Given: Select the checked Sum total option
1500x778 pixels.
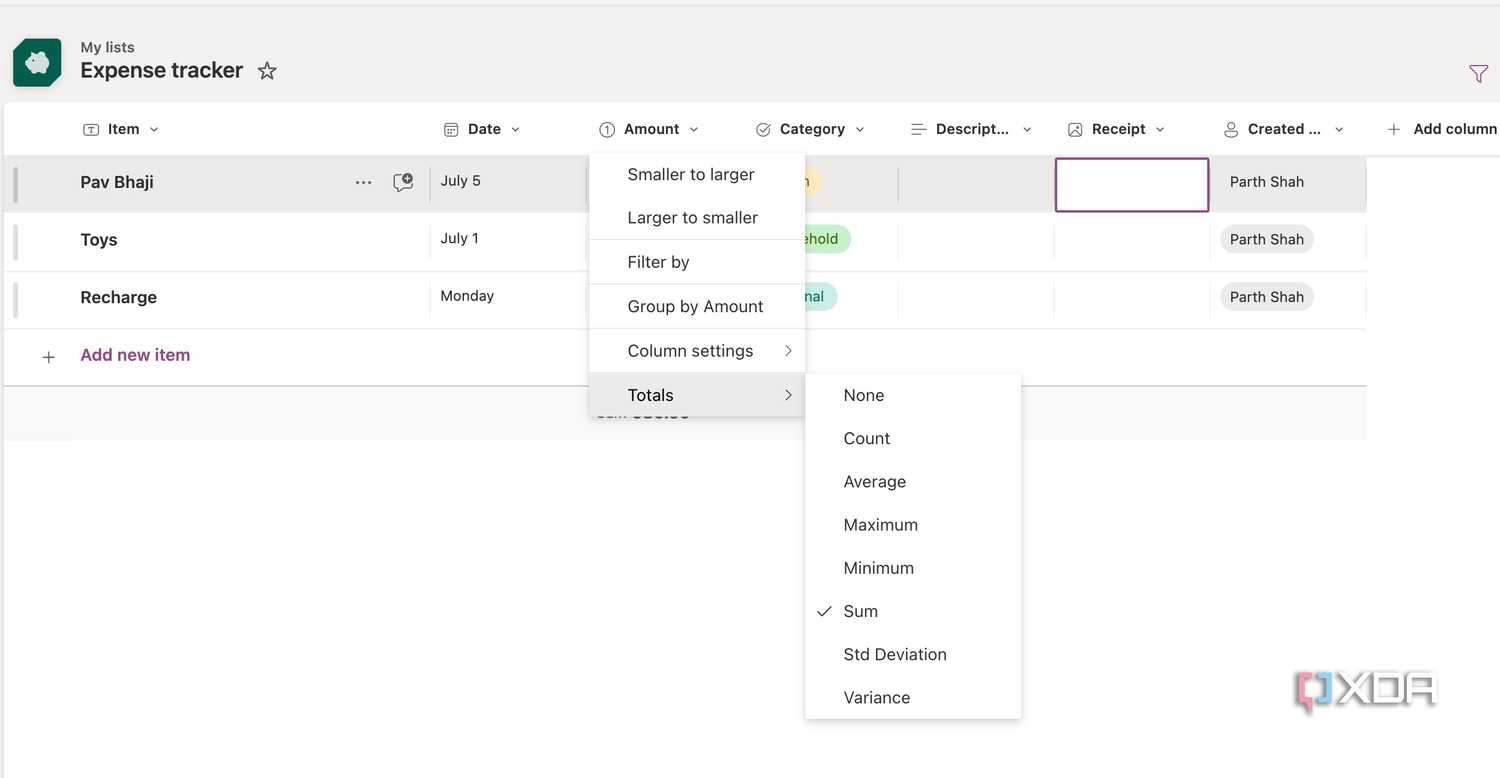Looking at the screenshot, I should 913,611.
